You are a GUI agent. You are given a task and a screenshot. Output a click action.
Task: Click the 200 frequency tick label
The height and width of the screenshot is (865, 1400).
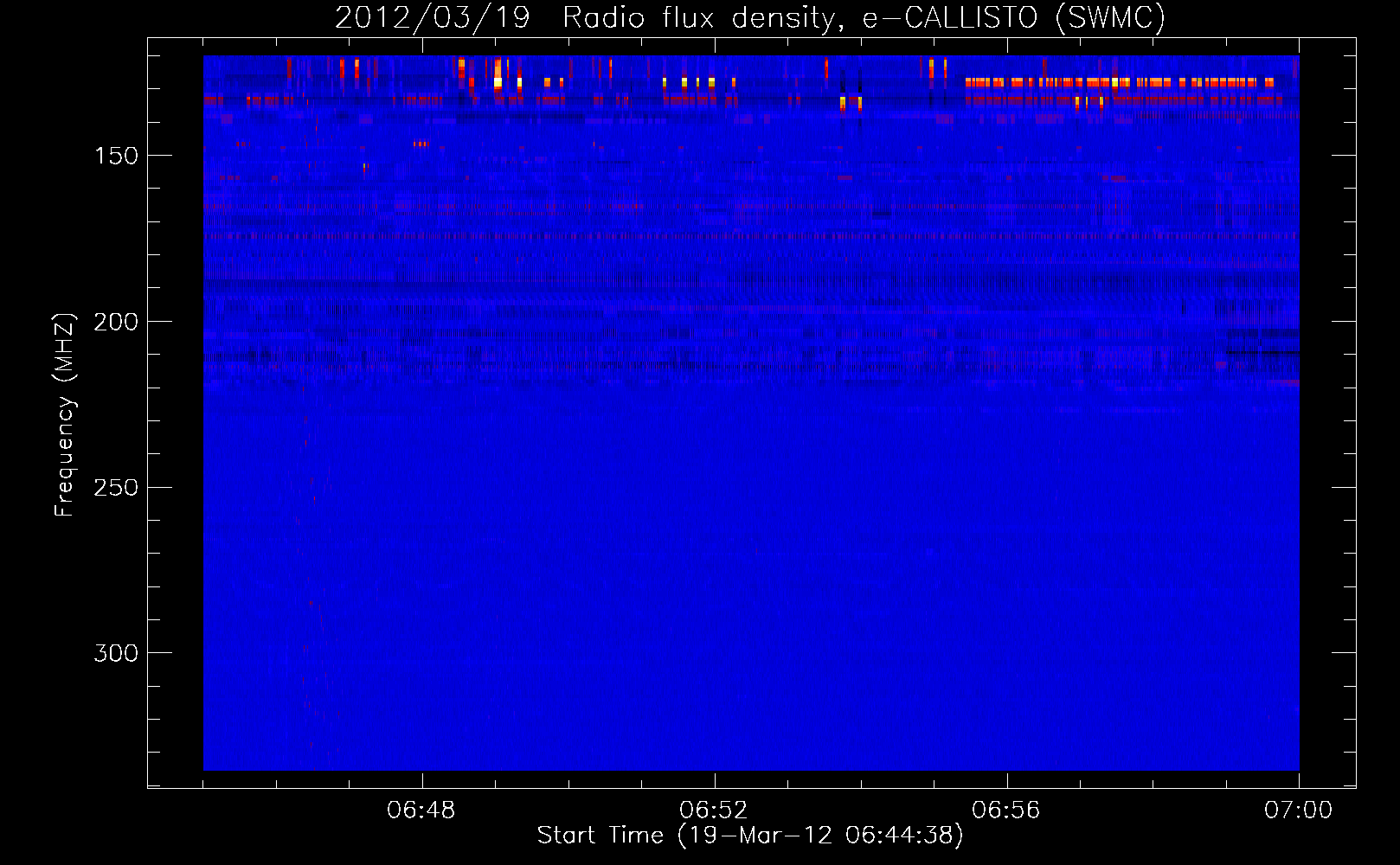116,322
